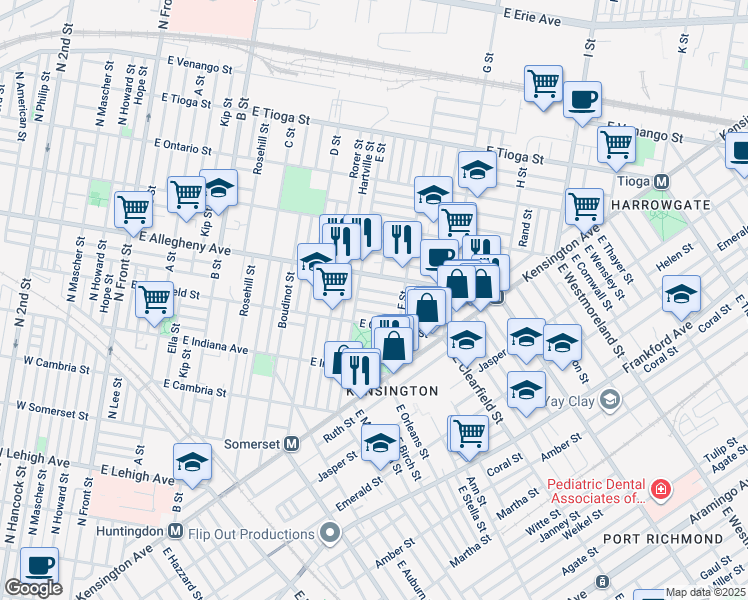Viewport: 748px width, 600px height.
Task: Click the HARROWGATE neighborhood label
Action: (x=661, y=205)
